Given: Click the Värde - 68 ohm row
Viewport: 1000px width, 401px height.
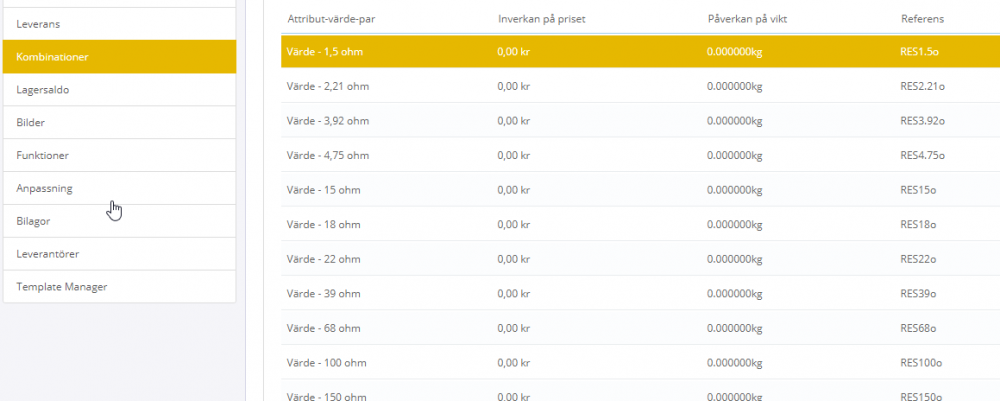Looking at the screenshot, I should click(323, 328).
